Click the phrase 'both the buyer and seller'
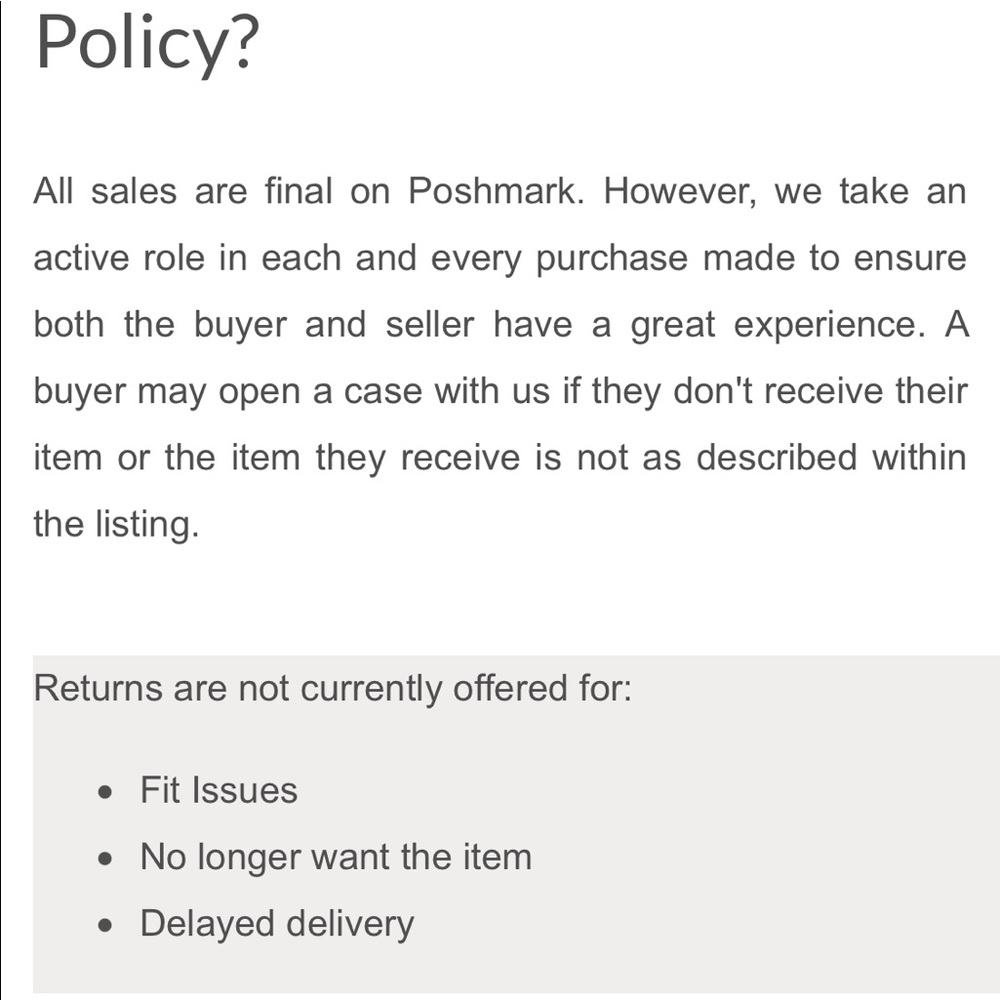Screen dimensions: 1000x1000 coord(254,324)
